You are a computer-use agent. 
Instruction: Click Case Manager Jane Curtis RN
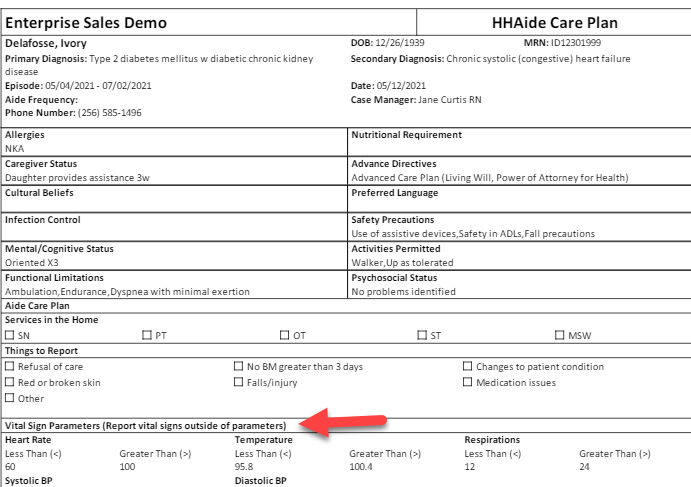click(x=450, y=100)
